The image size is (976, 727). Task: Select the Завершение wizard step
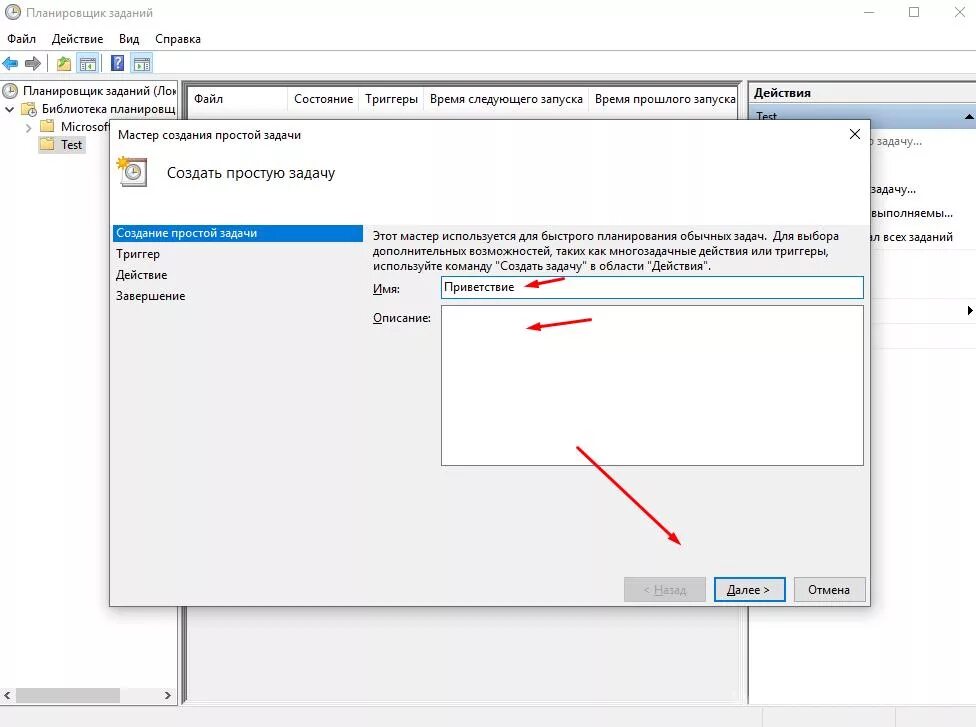tap(151, 296)
